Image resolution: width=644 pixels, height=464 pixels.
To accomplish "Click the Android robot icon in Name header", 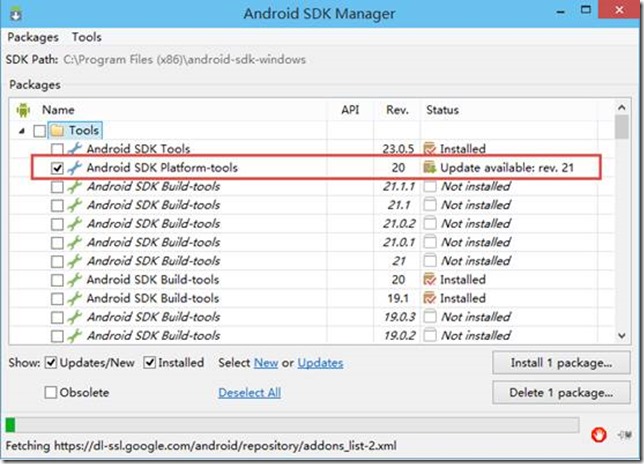I will [x=24, y=110].
